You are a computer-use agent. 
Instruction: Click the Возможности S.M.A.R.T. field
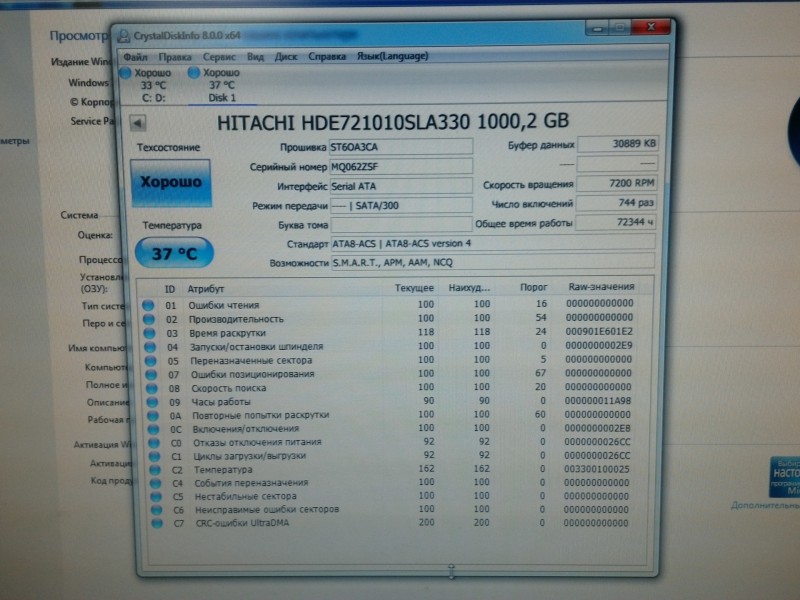(493, 262)
